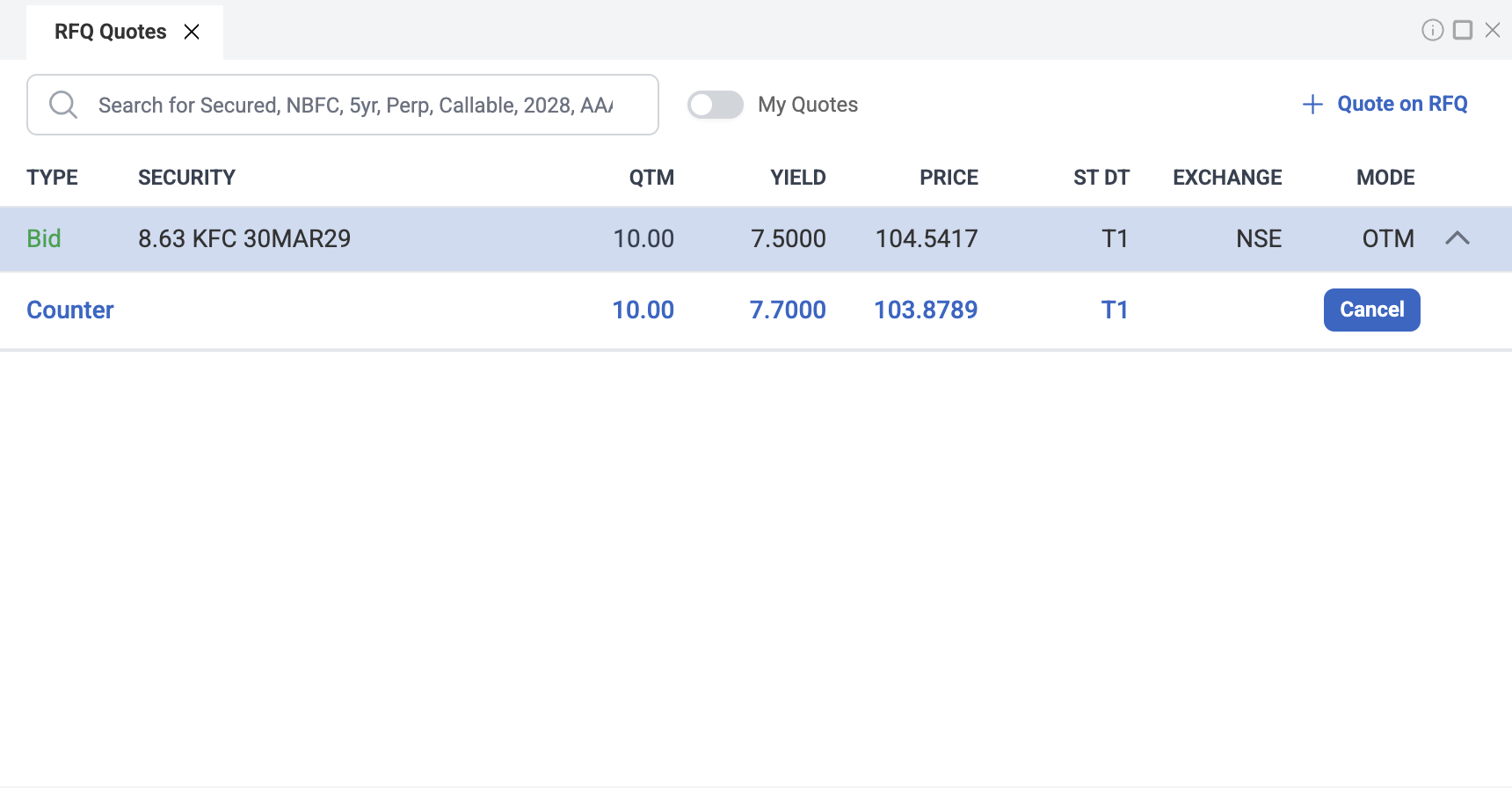Screen dimensions: 1512x788
Task: Select the RFQ Quotes tab
Action: (110, 32)
